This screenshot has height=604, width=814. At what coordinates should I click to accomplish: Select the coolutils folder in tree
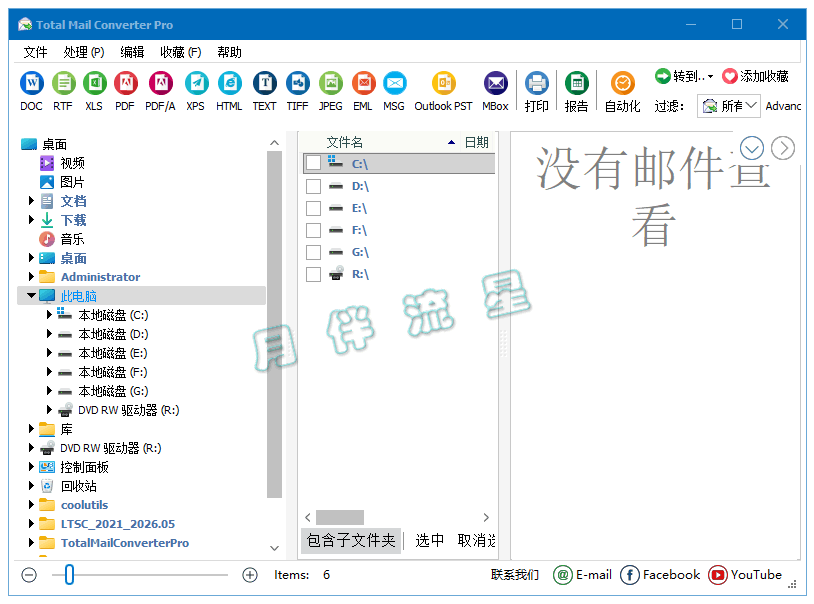pos(84,505)
